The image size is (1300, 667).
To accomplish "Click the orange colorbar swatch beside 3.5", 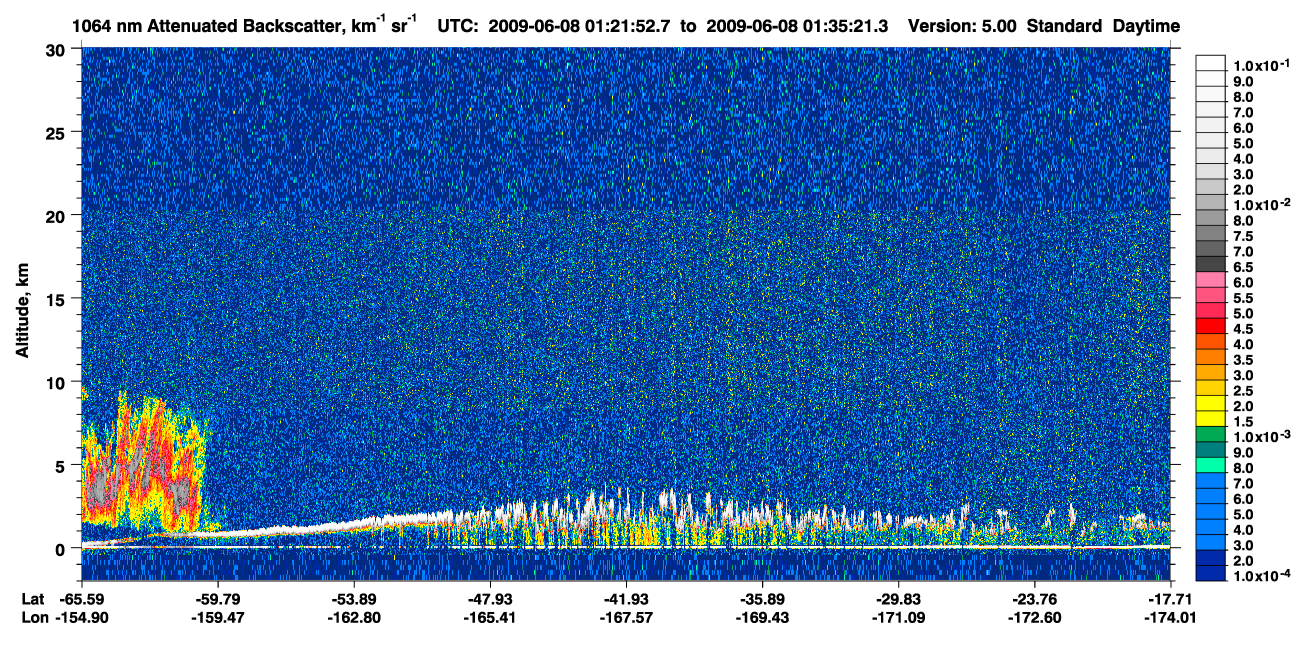I will tap(1210, 359).
